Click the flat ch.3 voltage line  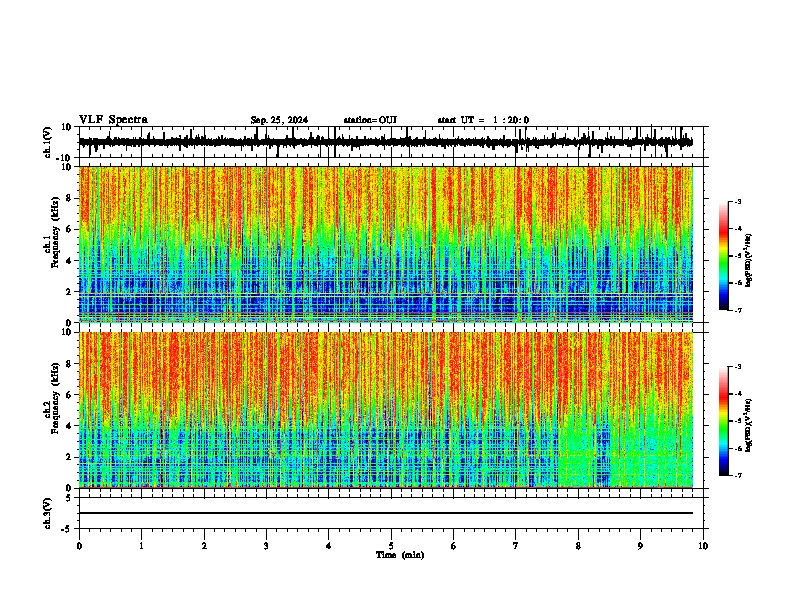(386, 513)
